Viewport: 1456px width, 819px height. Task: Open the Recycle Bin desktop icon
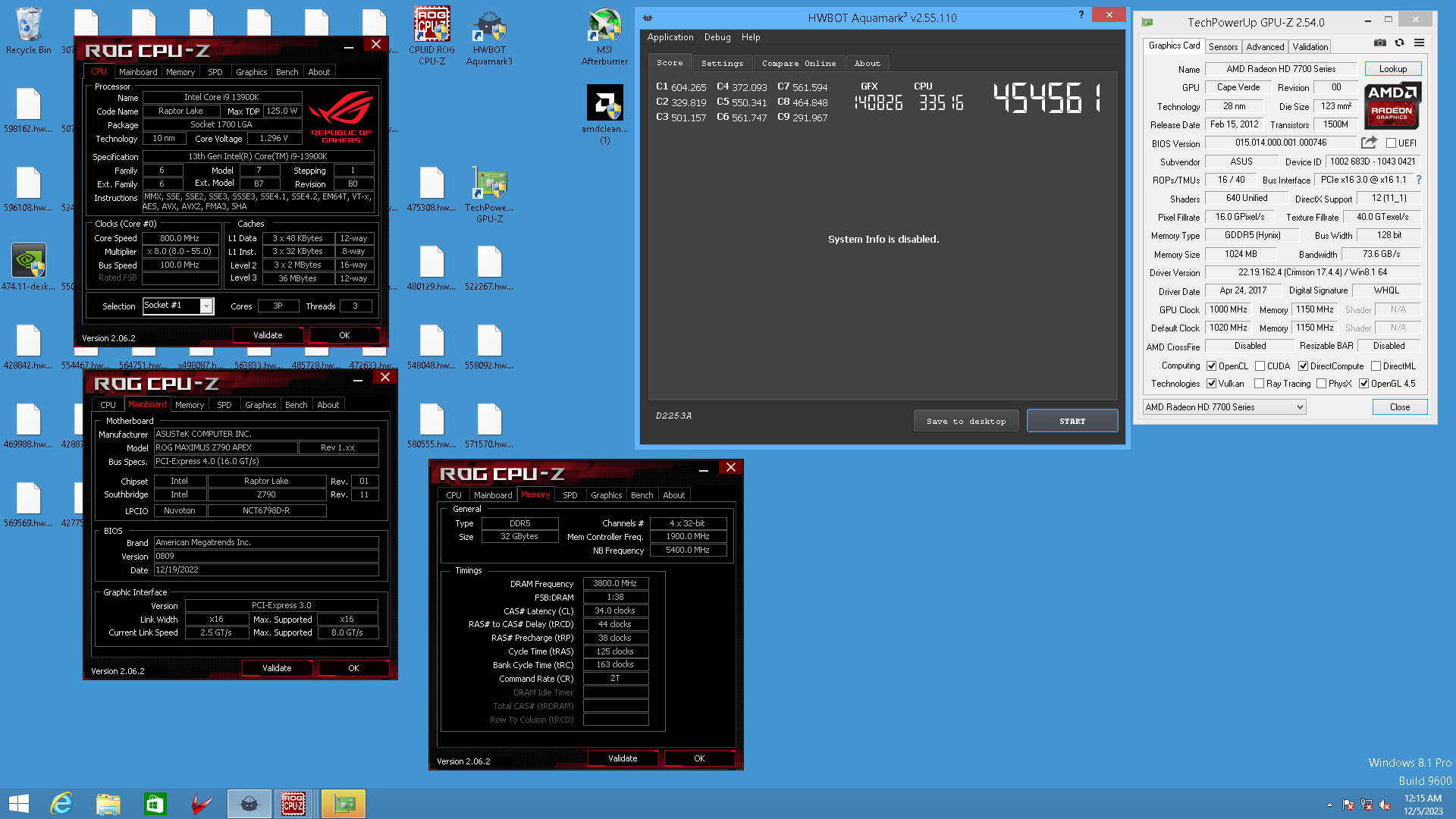tap(29, 30)
